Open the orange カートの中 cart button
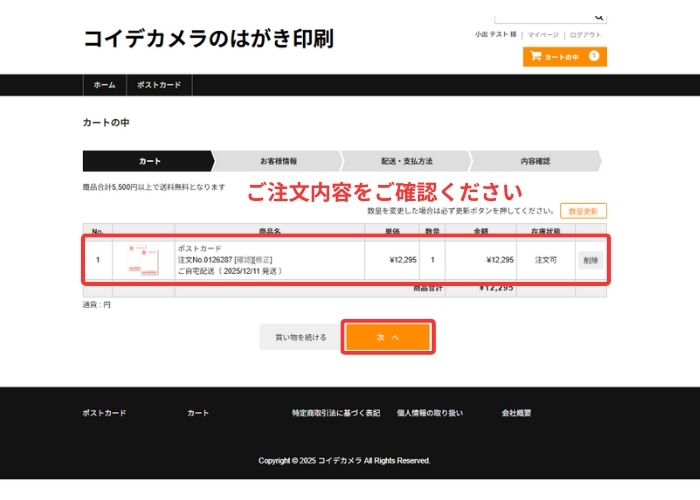The image size is (700, 500). click(564, 57)
